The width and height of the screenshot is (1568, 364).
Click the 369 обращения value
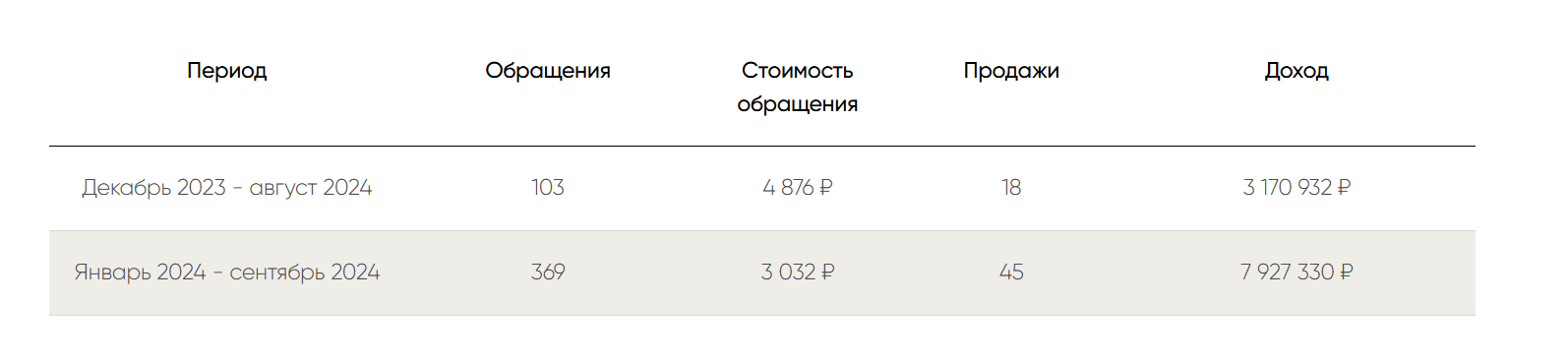[x=548, y=273]
